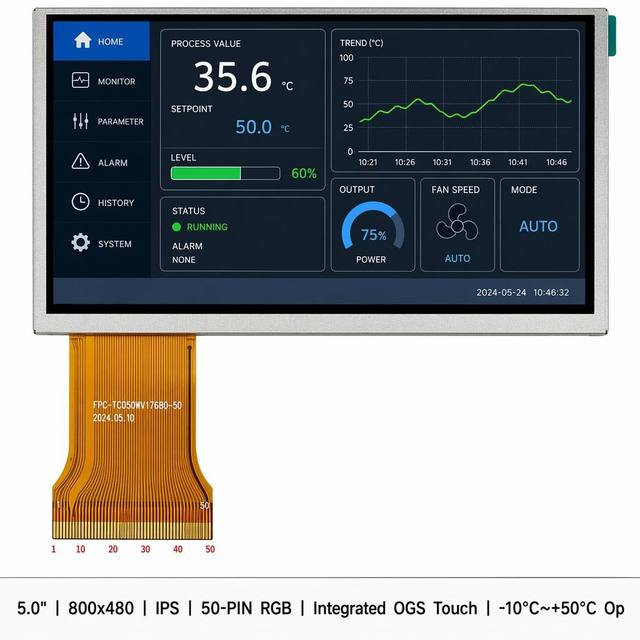
Task: Click the green trend line in the chart
Action: (x=465, y=102)
